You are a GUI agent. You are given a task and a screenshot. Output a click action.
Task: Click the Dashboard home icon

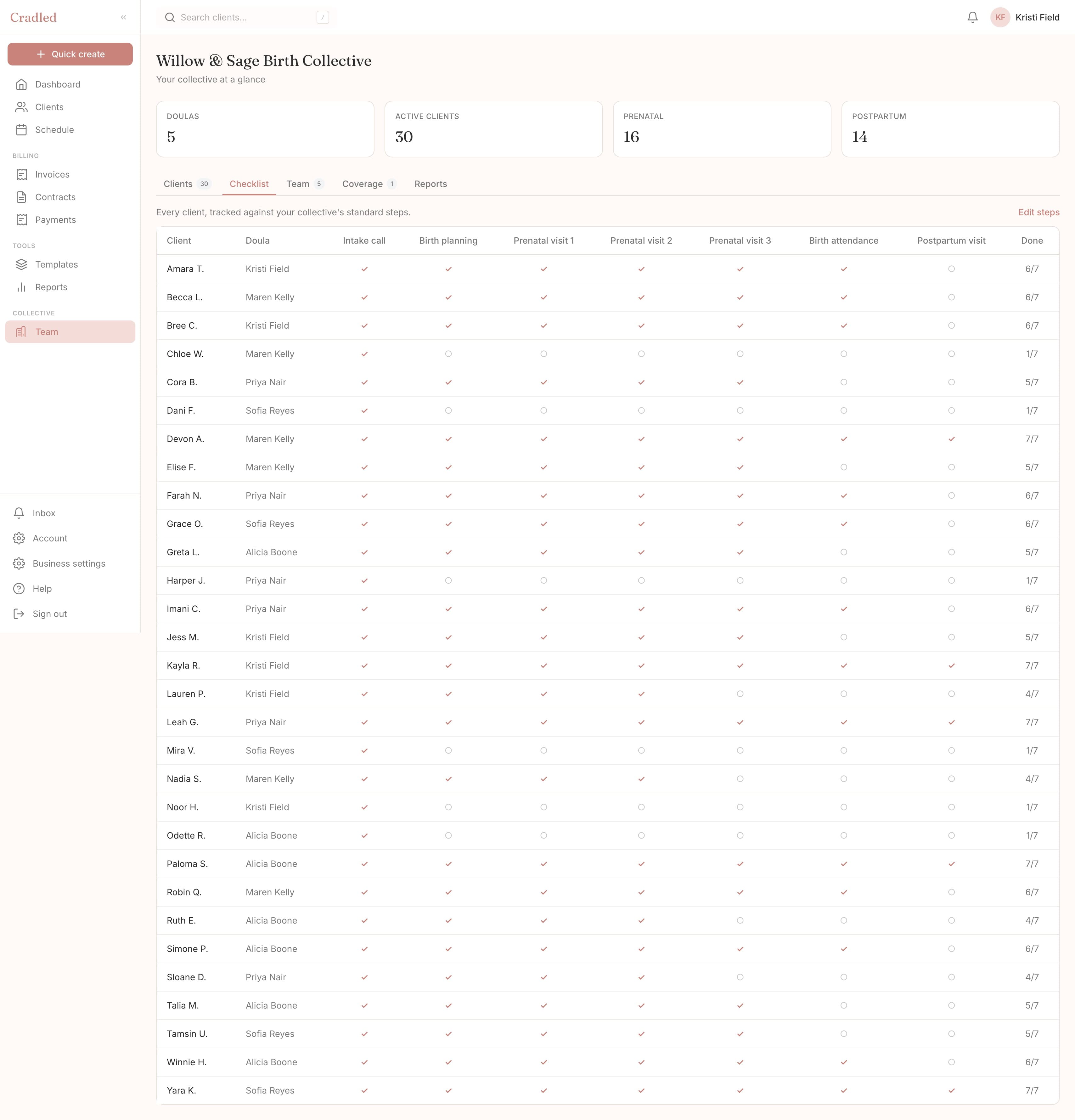coord(22,85)
